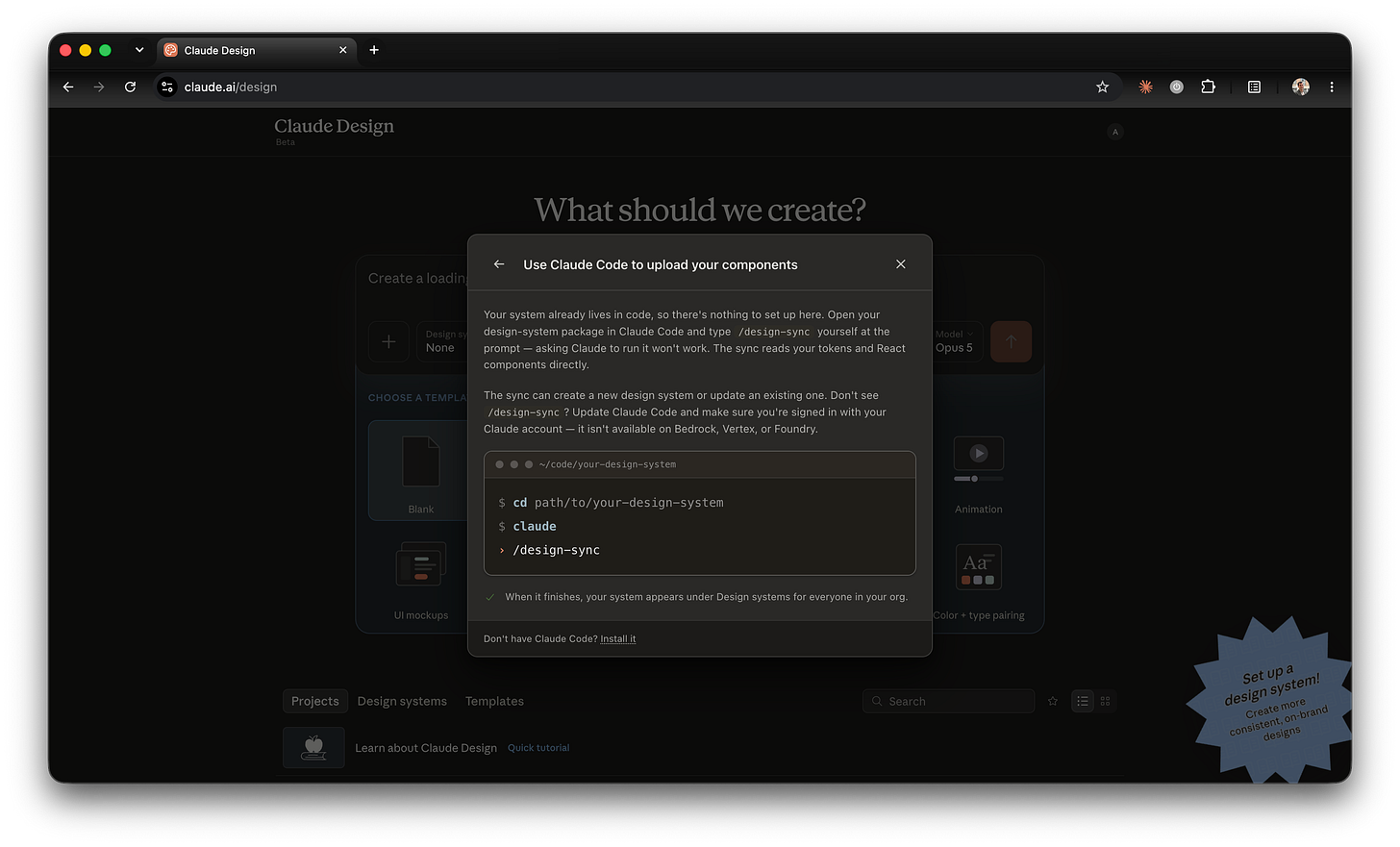
Task: Click the ~/code/your-design-system terminal title
Action: click(608, 464)
